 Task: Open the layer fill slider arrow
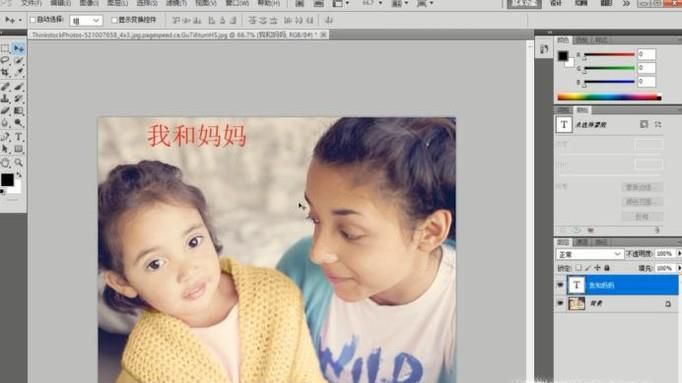point(679,268)
